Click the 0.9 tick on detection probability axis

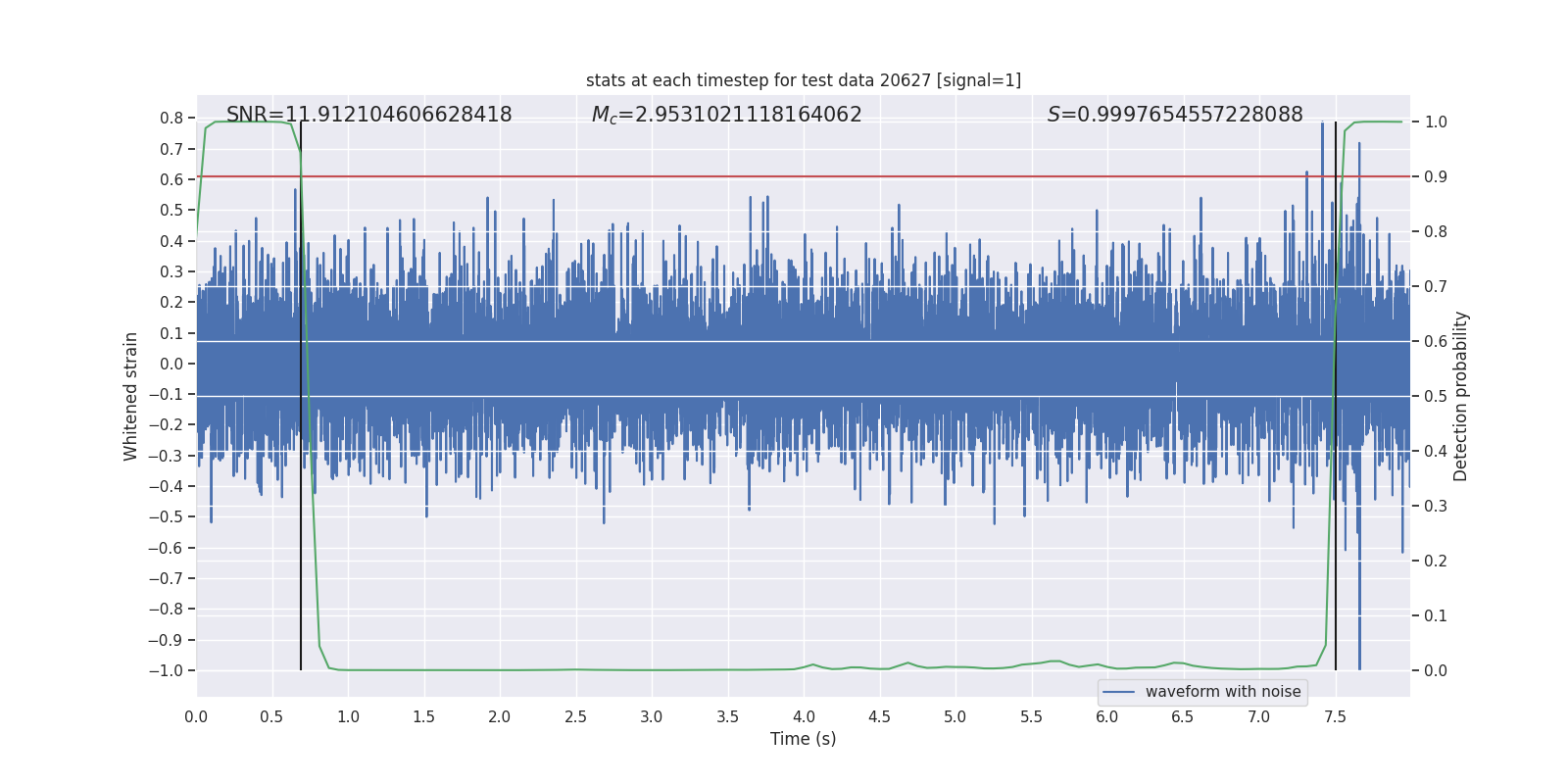click(1435, 177)
